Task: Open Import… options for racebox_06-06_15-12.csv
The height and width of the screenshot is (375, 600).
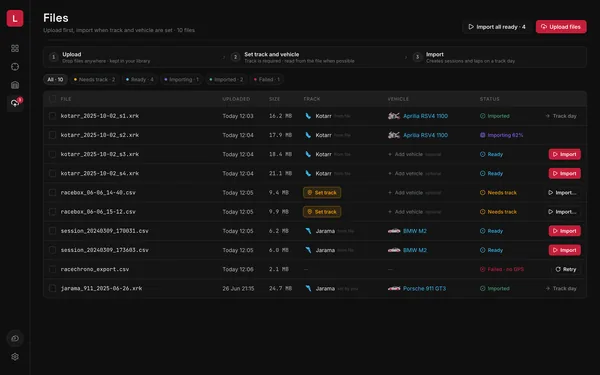Action: (x=562, y=212)
